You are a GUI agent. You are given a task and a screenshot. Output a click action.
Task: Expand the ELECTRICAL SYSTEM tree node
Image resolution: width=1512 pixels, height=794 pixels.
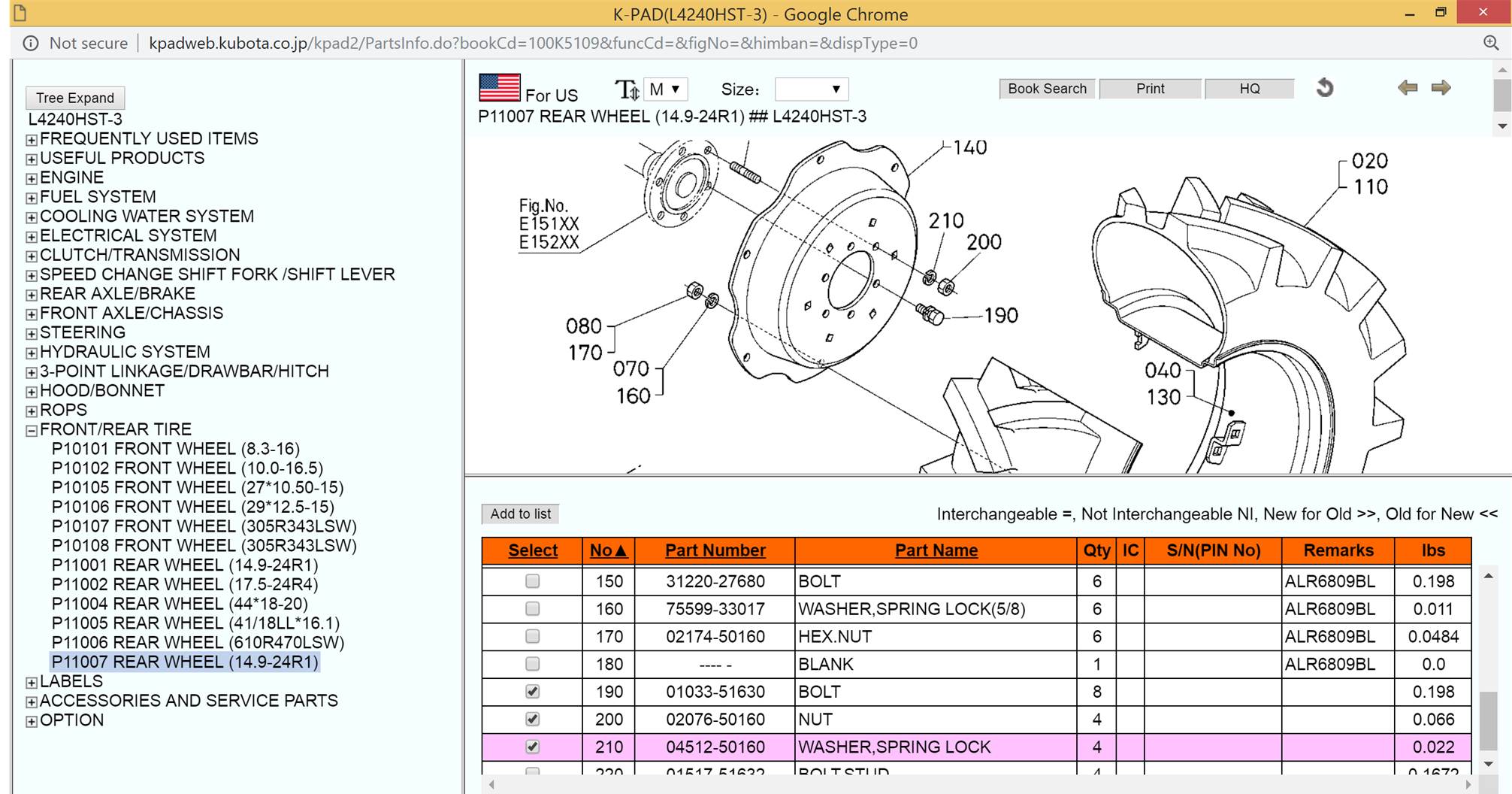(x=32, y=237)
